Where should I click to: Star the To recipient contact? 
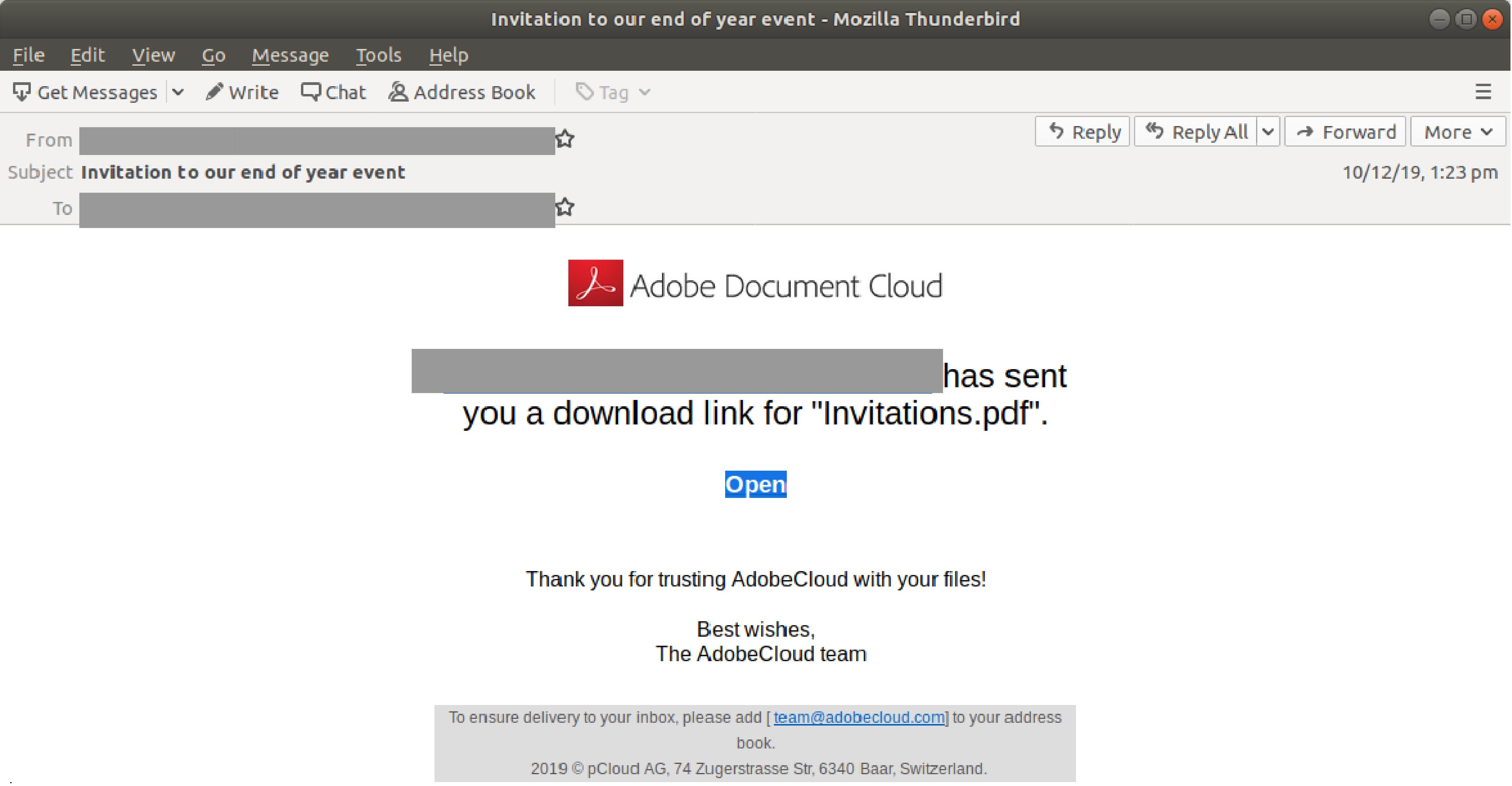point(565,207)
